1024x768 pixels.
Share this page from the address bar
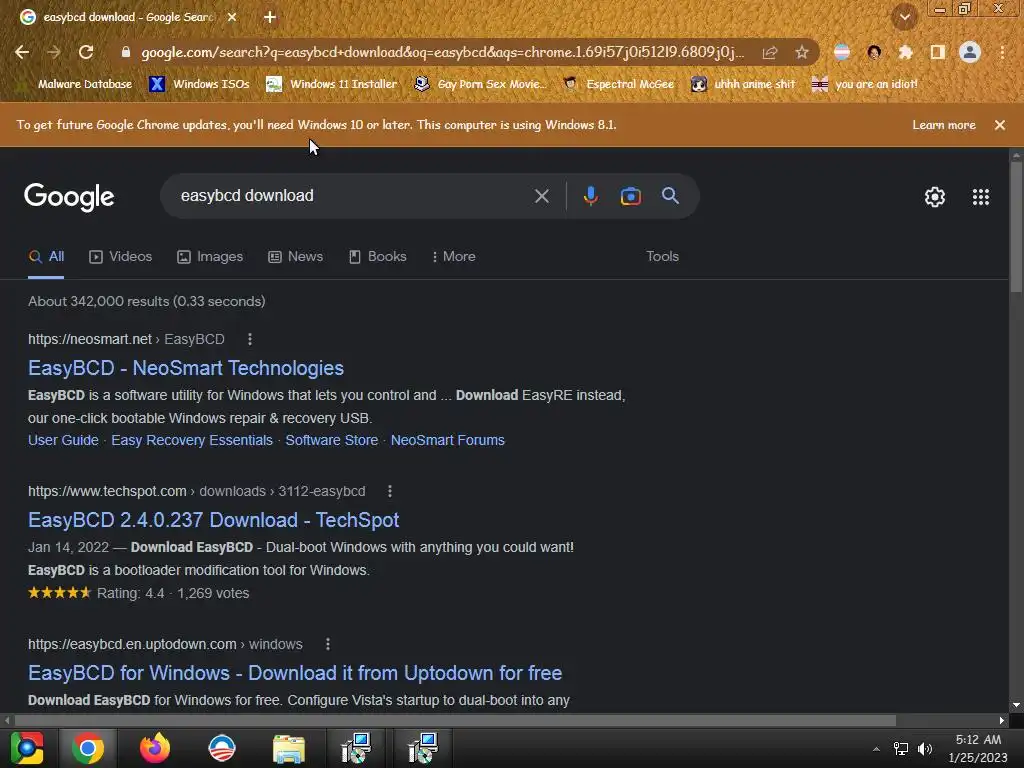tap(770, 52)
